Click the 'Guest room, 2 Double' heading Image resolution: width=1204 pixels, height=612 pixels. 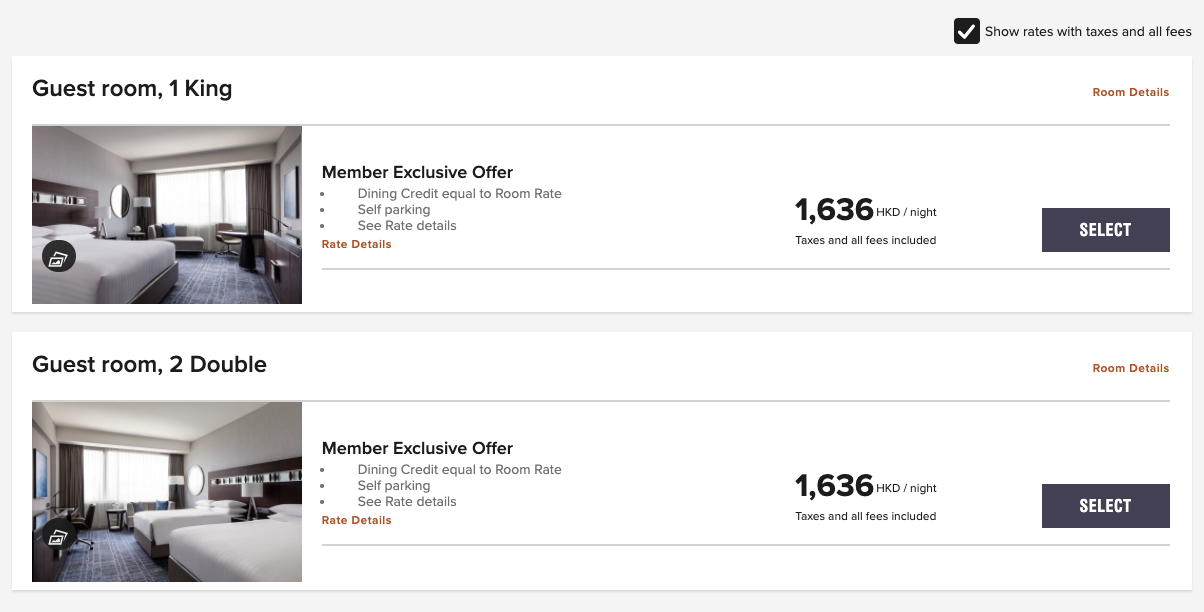(150, 365)
